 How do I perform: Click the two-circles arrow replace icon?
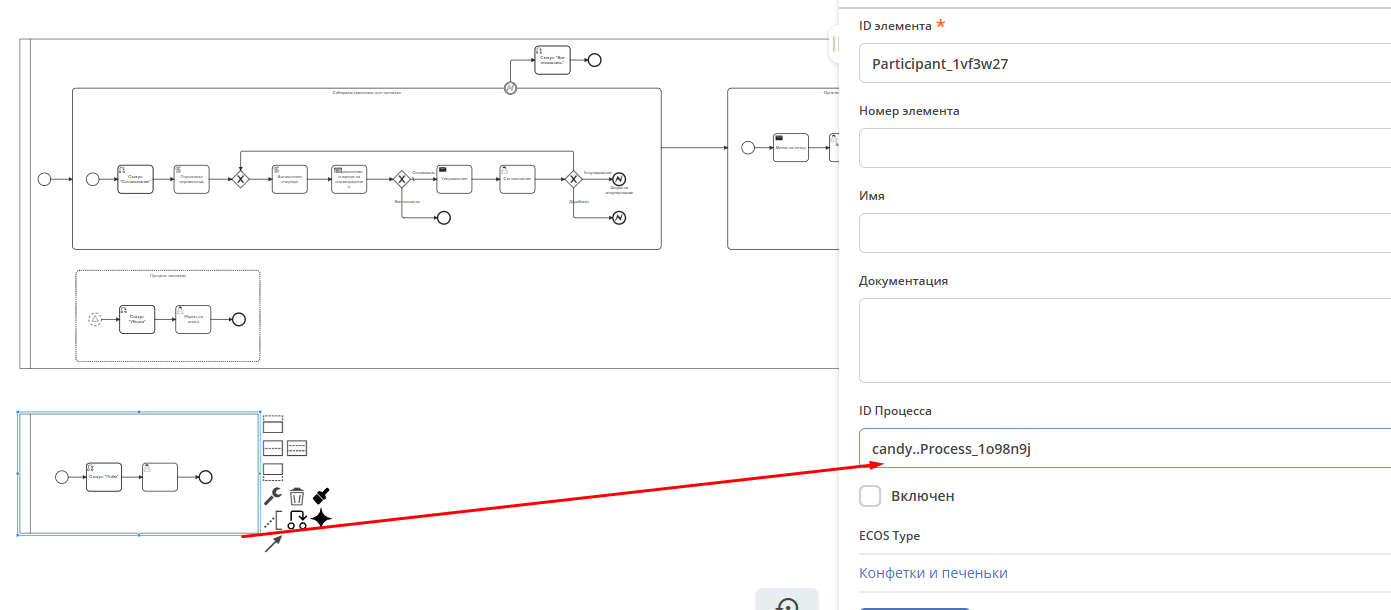pyautogui.click(x=297, y=520)
